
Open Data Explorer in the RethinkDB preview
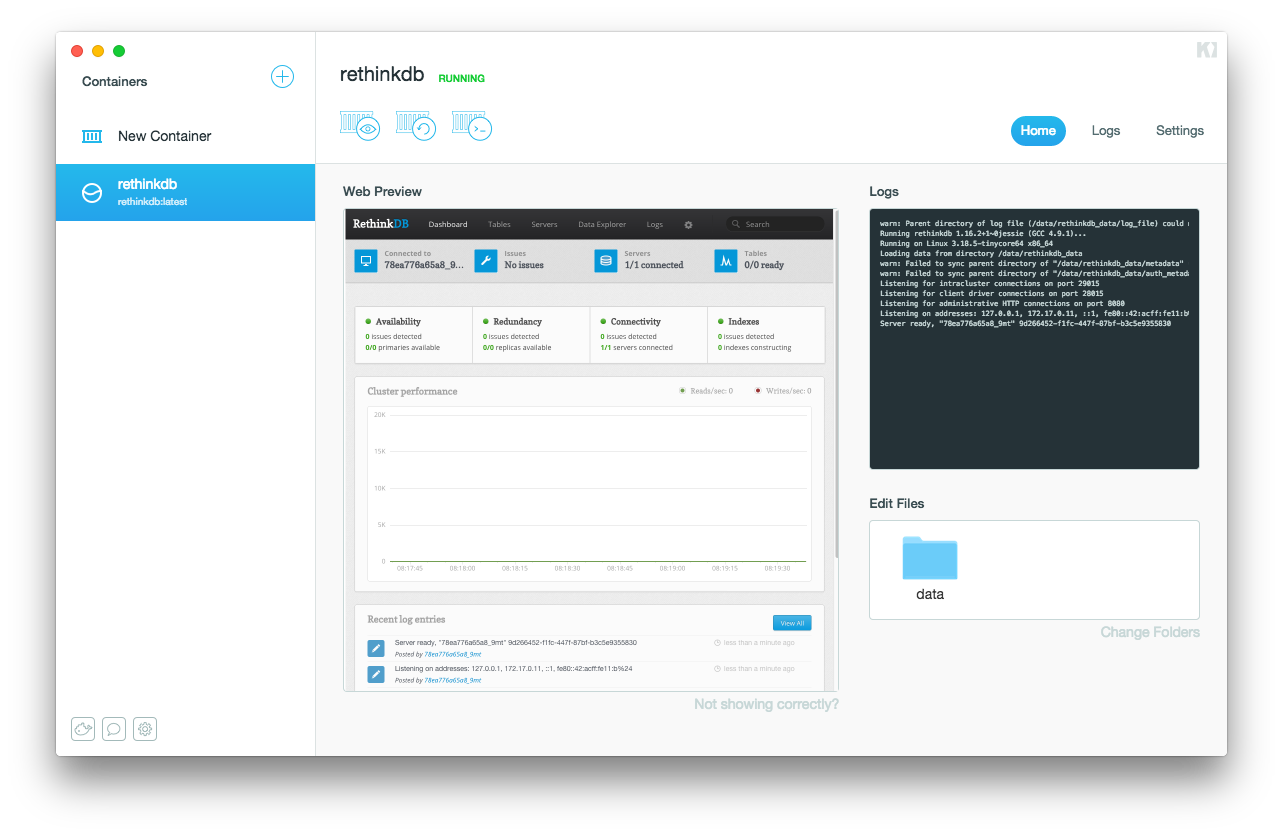click(601, 225)
